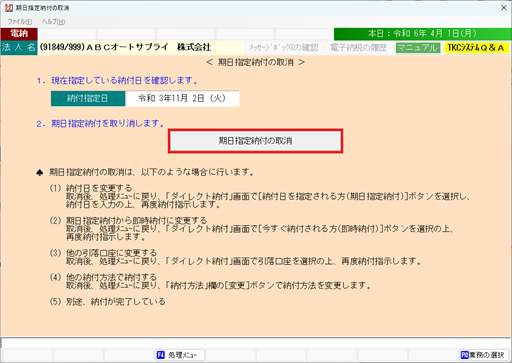Click item (3) 他の引落口座に変更する
This screenshot has height=363, width=512.
[x=103, y=253]
